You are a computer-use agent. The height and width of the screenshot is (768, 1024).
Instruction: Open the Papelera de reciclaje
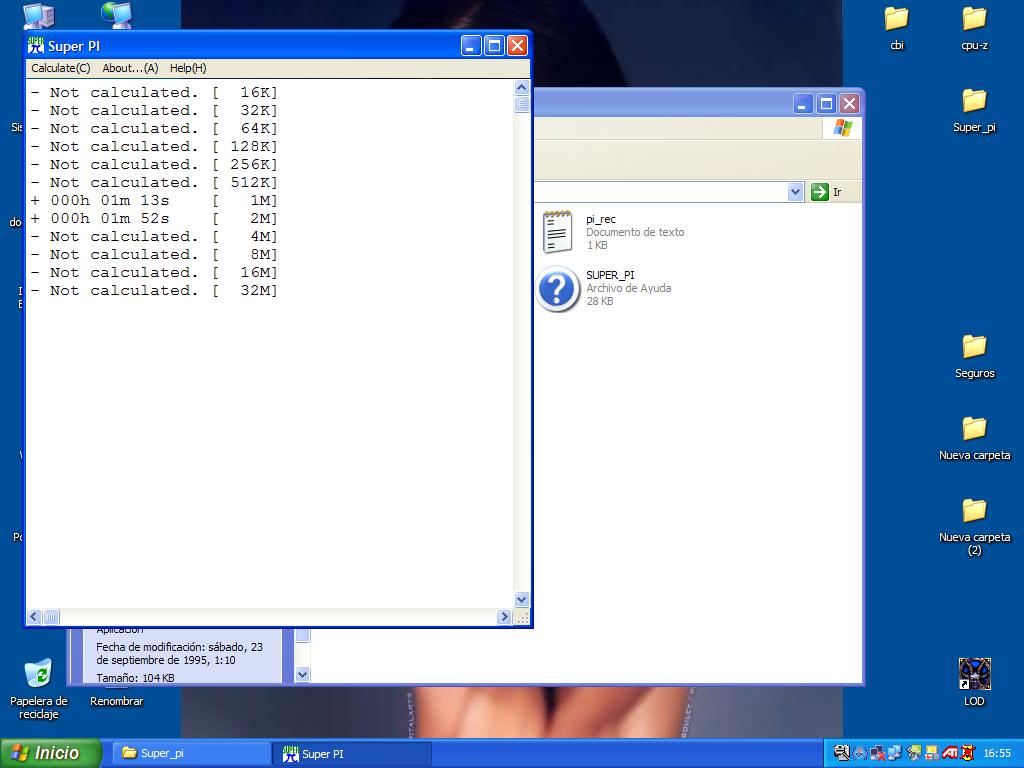(38, 674)
